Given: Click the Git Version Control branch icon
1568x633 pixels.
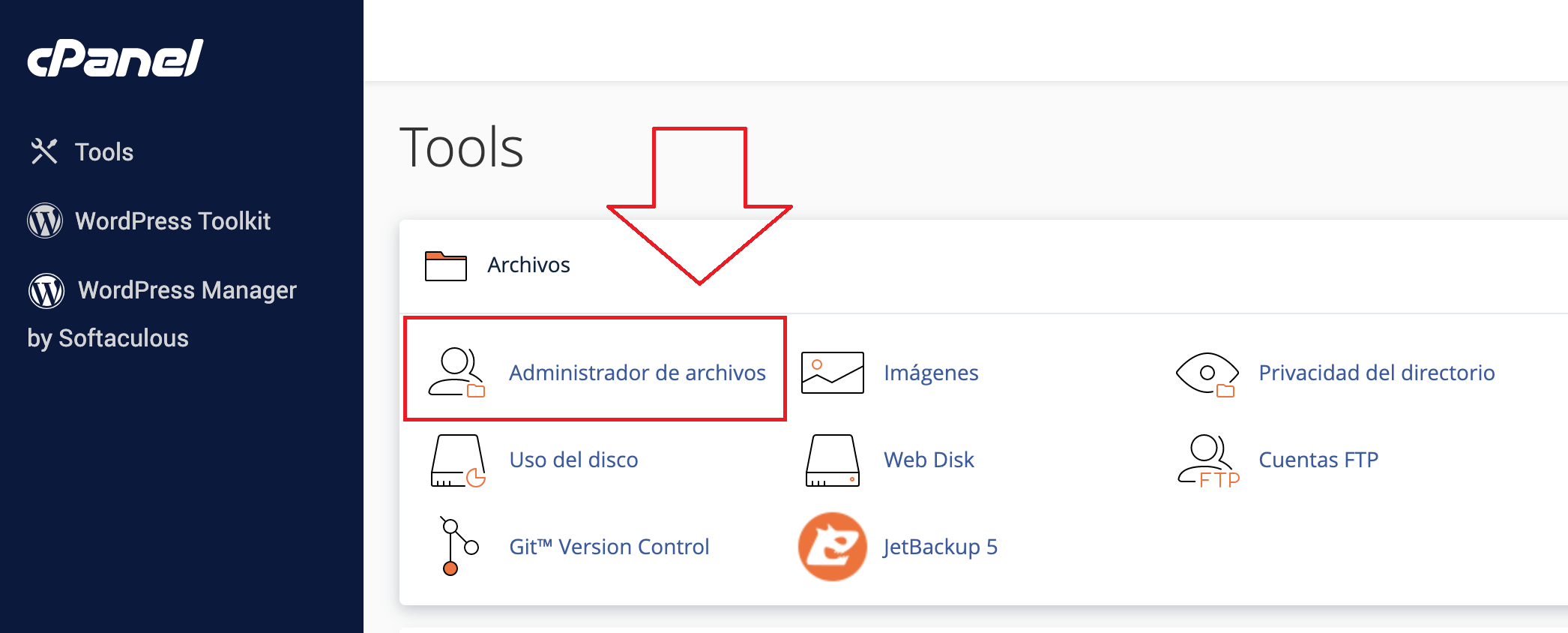Looking at the screenshot, I should (x=458, y=546).
